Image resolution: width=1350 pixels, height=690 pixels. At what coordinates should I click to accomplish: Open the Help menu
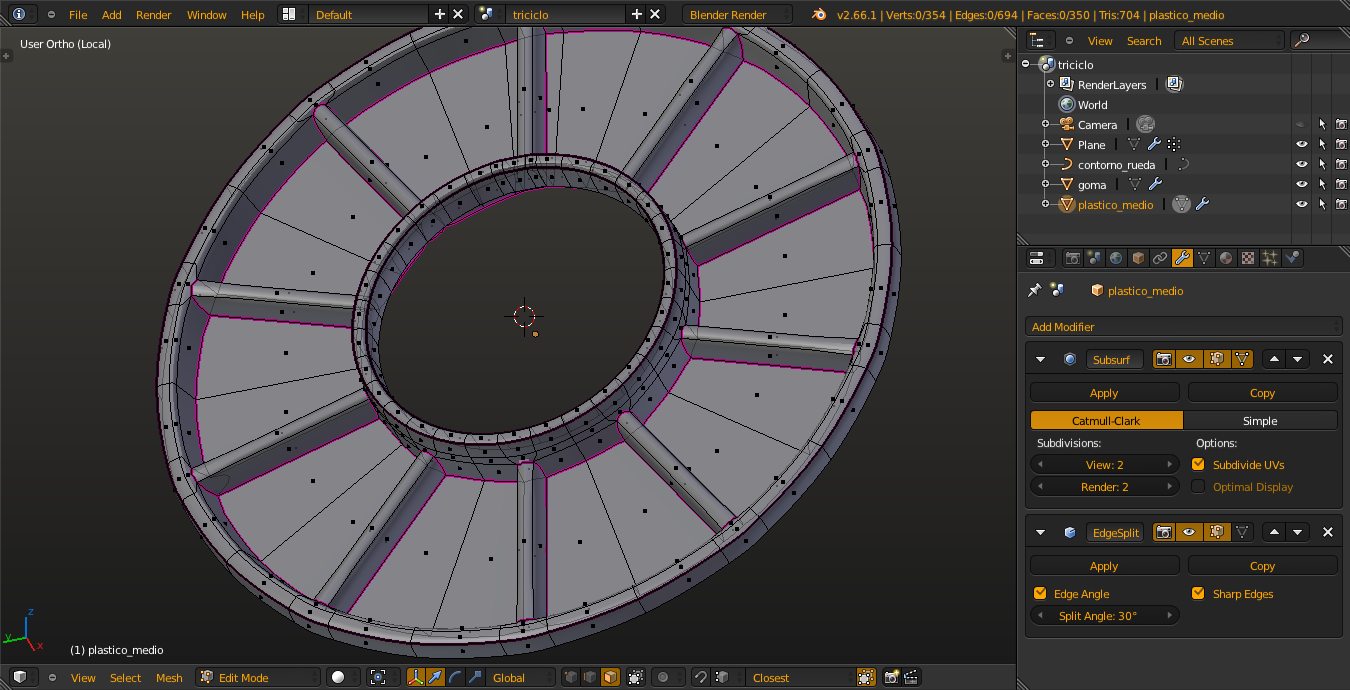(x=253, y=14)
